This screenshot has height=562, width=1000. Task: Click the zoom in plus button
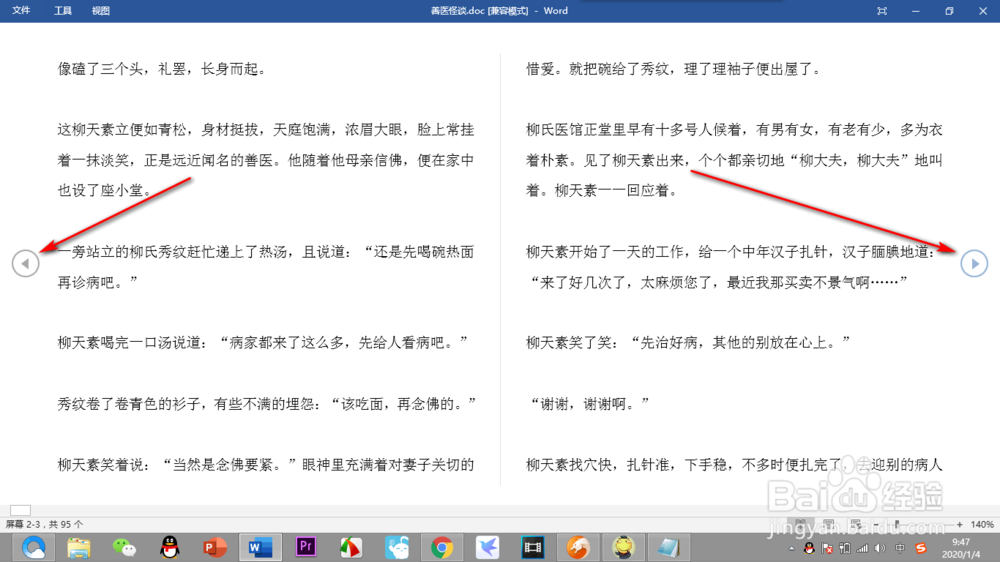point(959,524)
